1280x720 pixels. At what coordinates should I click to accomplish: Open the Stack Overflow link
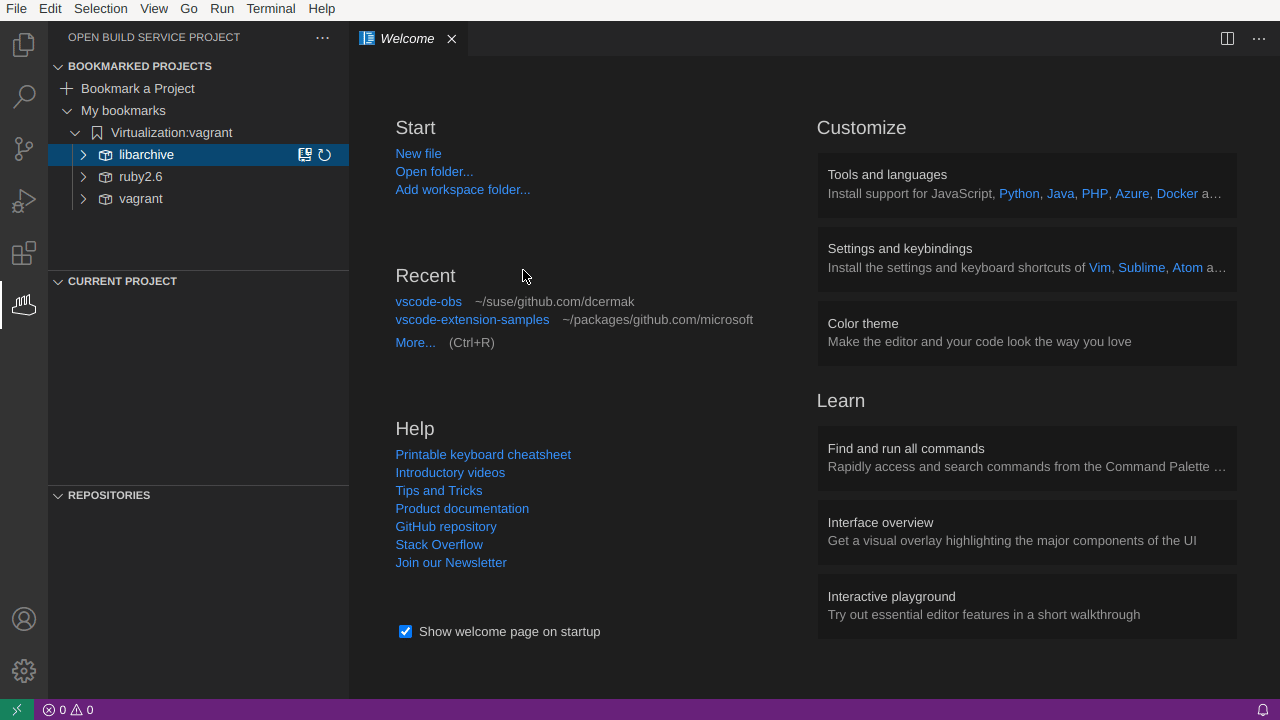(439, 545)
